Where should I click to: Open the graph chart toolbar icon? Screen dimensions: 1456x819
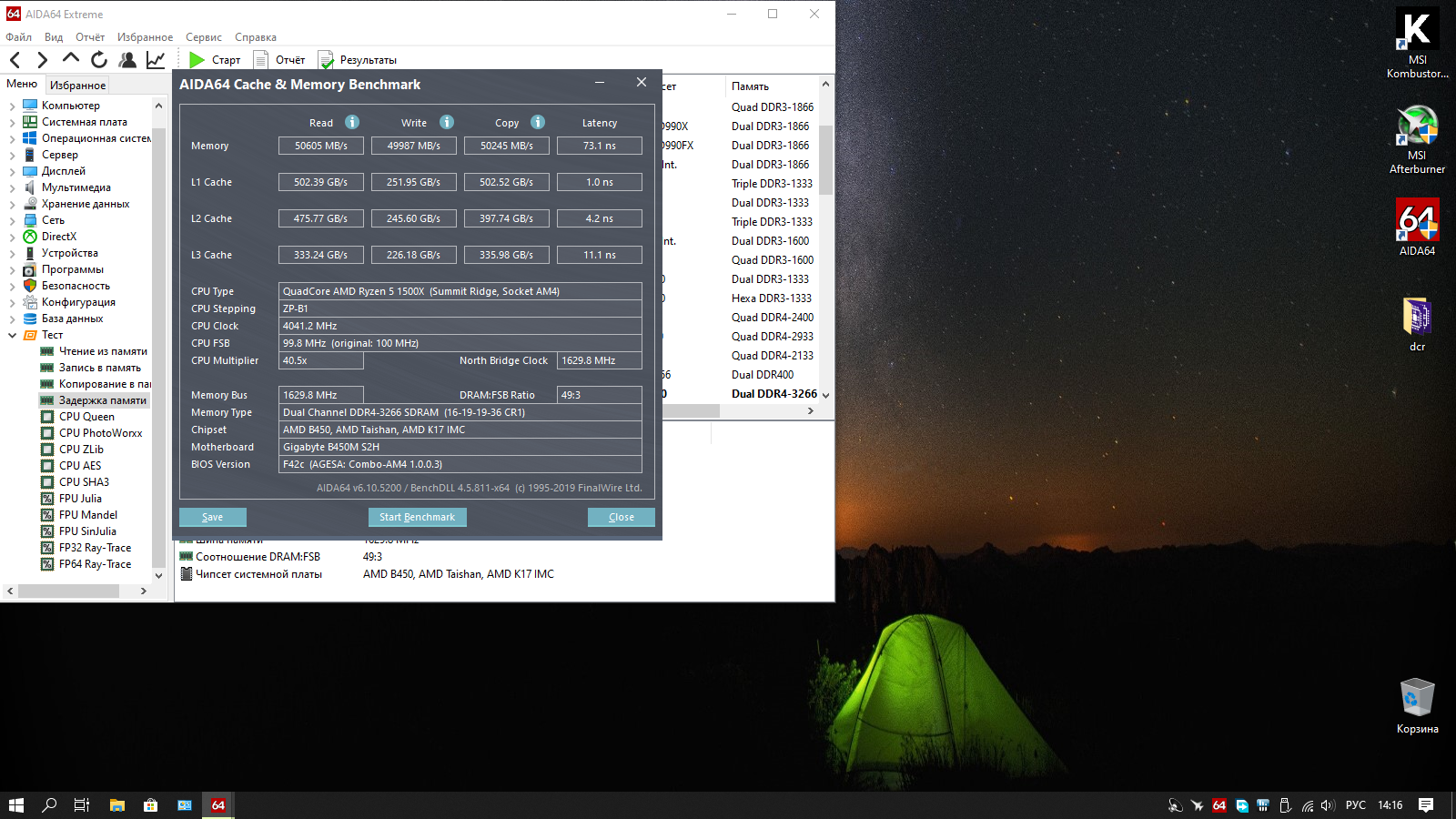[x=156, y=60]
